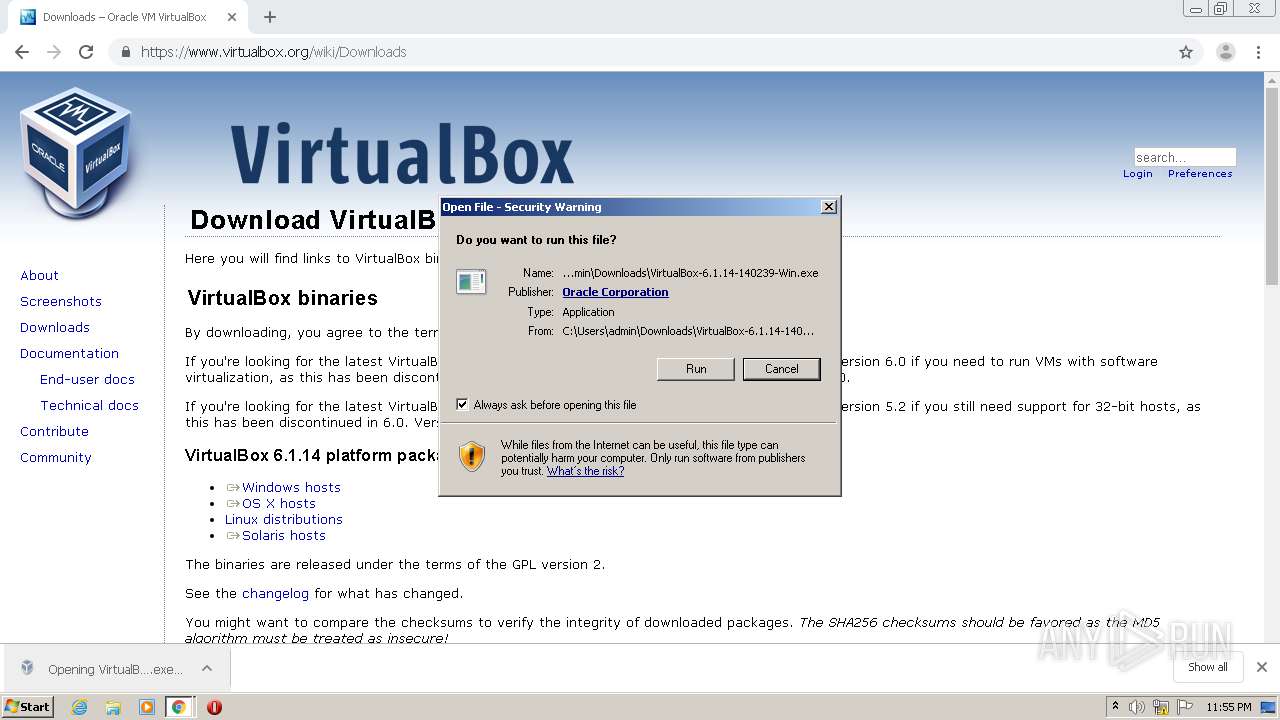The width and height of the screenshot is (1280, 720).
Task: Open the Windows Start menu
Action: (28, 707)
